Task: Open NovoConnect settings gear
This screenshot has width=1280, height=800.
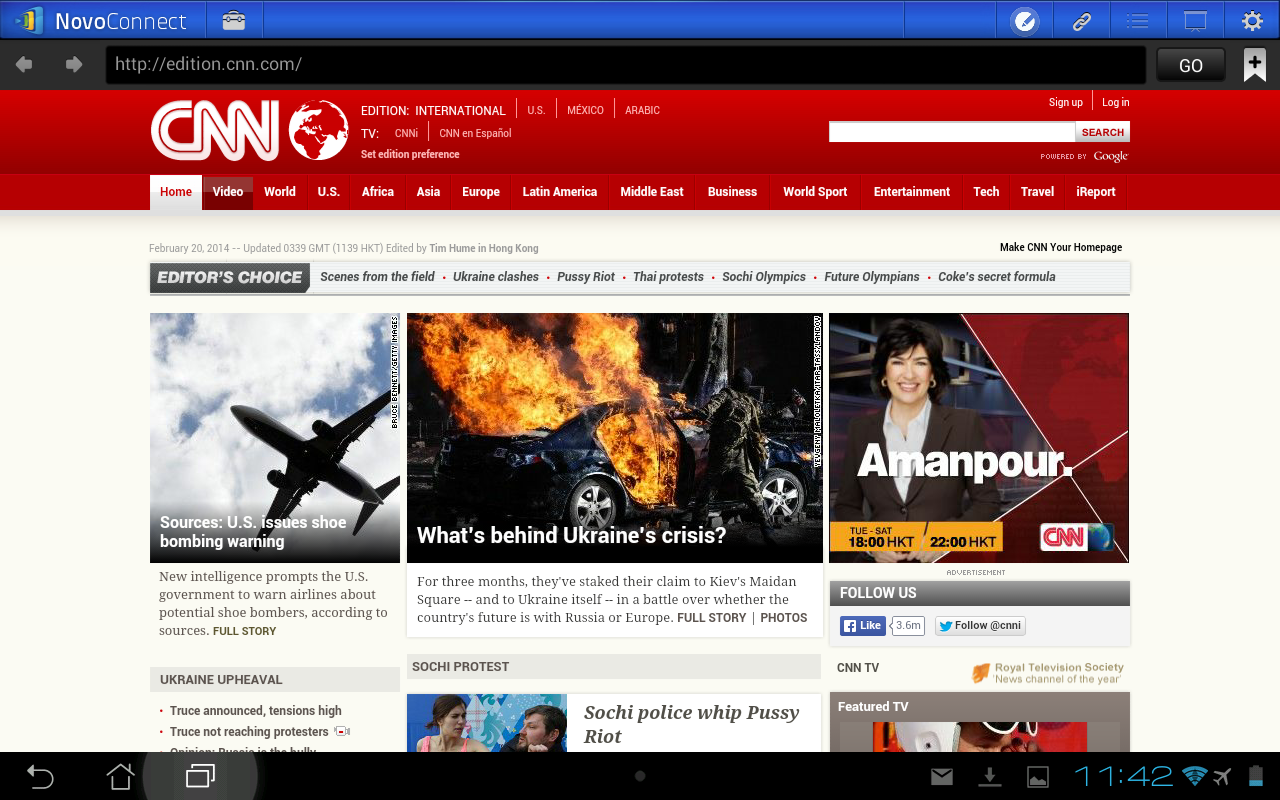Action: [1252, 21]
